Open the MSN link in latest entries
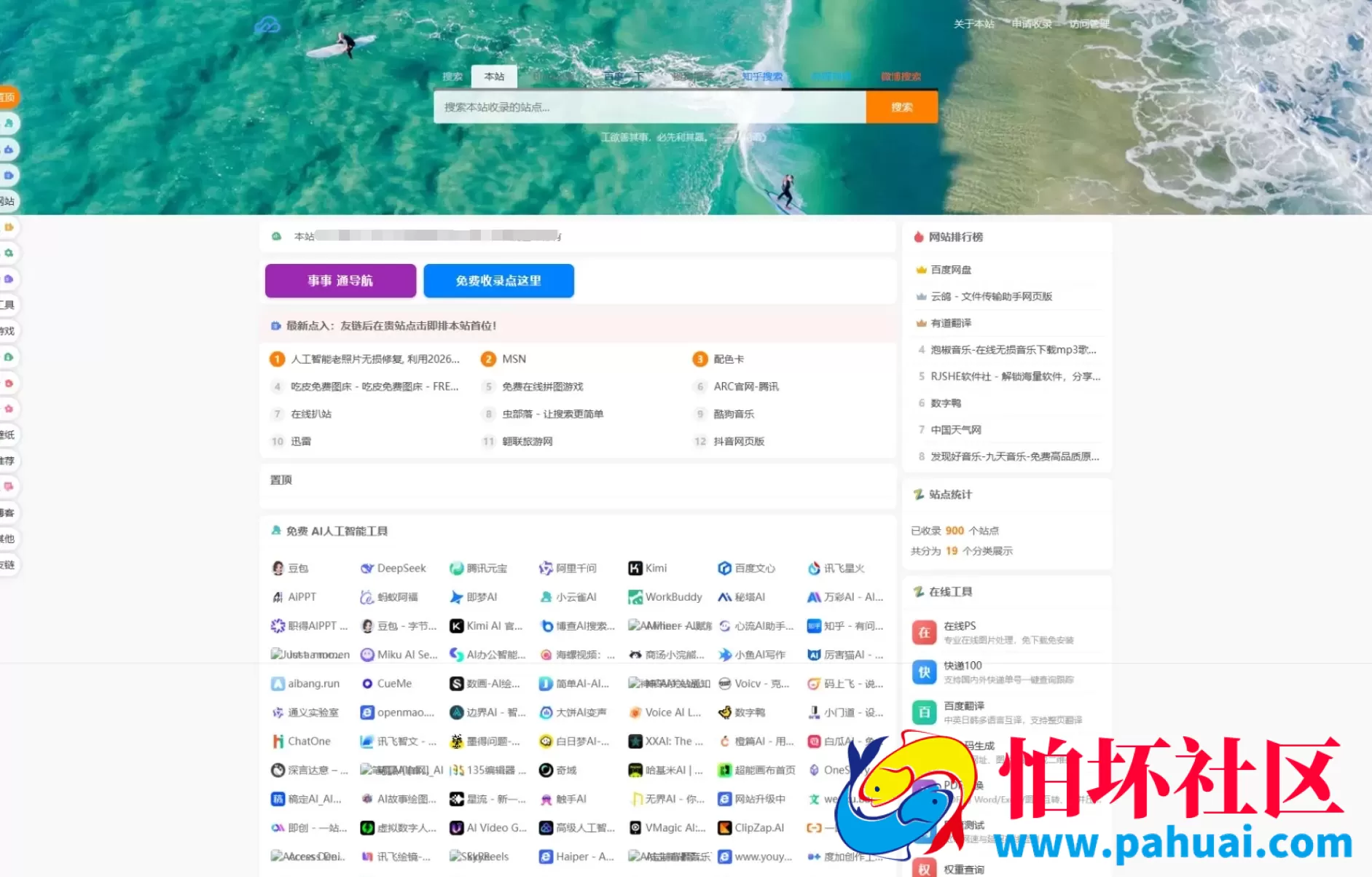This screenshot has height=877, width=1372. point(514,359)
